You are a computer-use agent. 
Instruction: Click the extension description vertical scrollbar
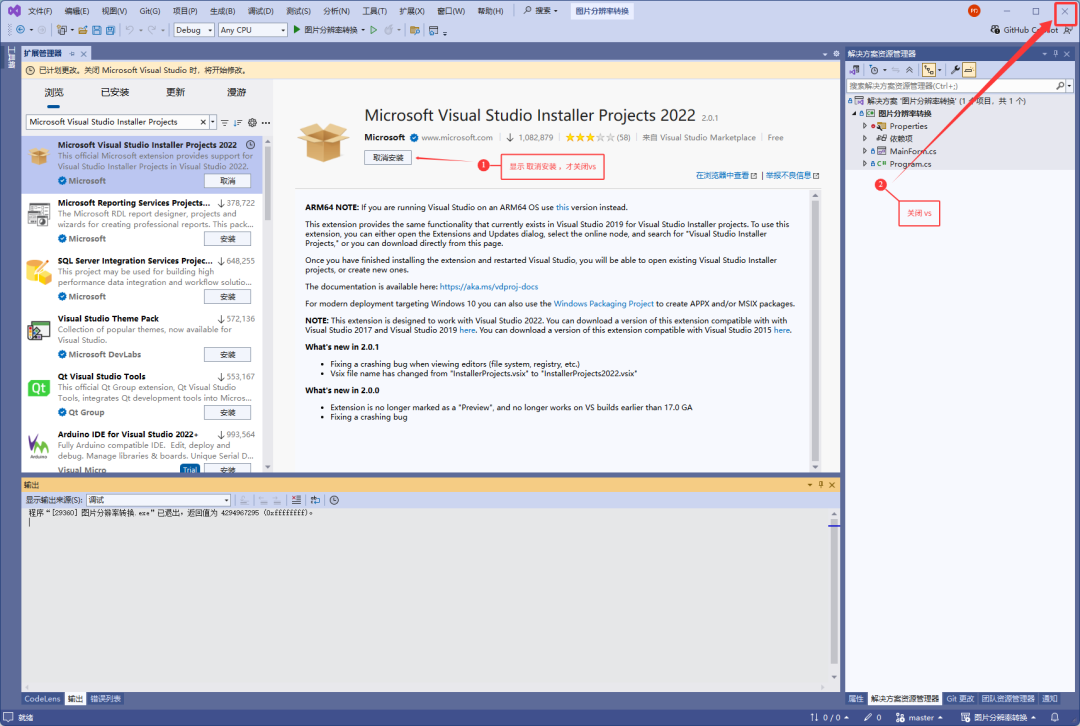815,331
